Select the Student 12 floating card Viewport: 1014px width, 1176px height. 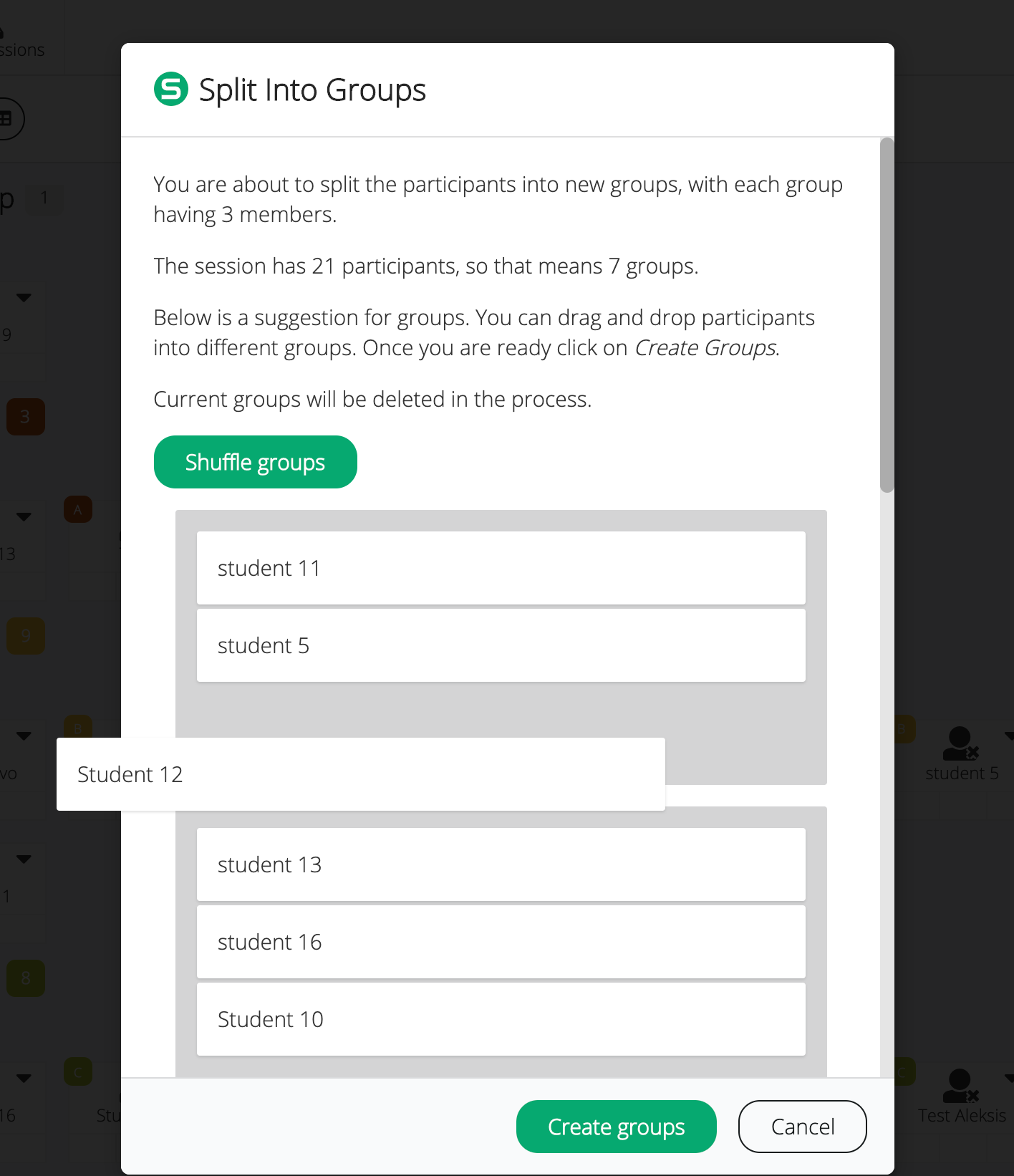pos(361,774)
